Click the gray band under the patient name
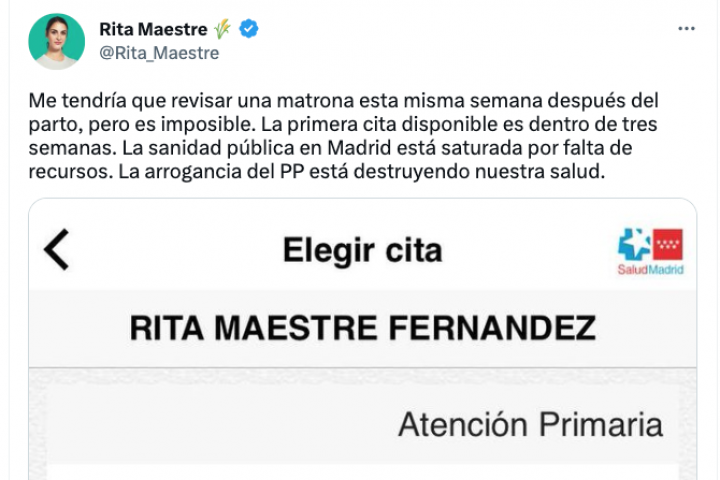 (362, 372)
